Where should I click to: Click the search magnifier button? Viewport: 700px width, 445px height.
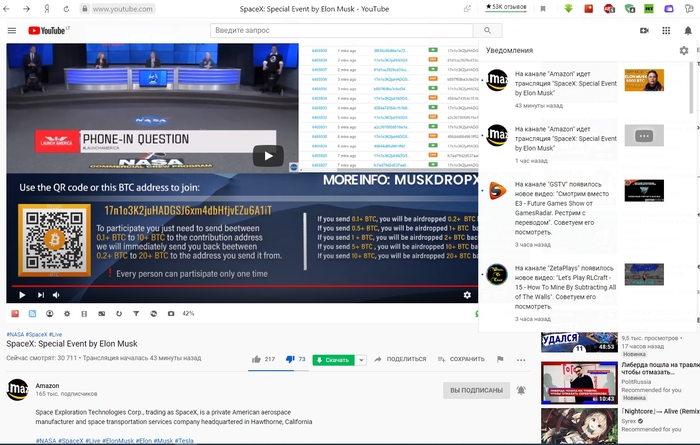click(488, 30)
